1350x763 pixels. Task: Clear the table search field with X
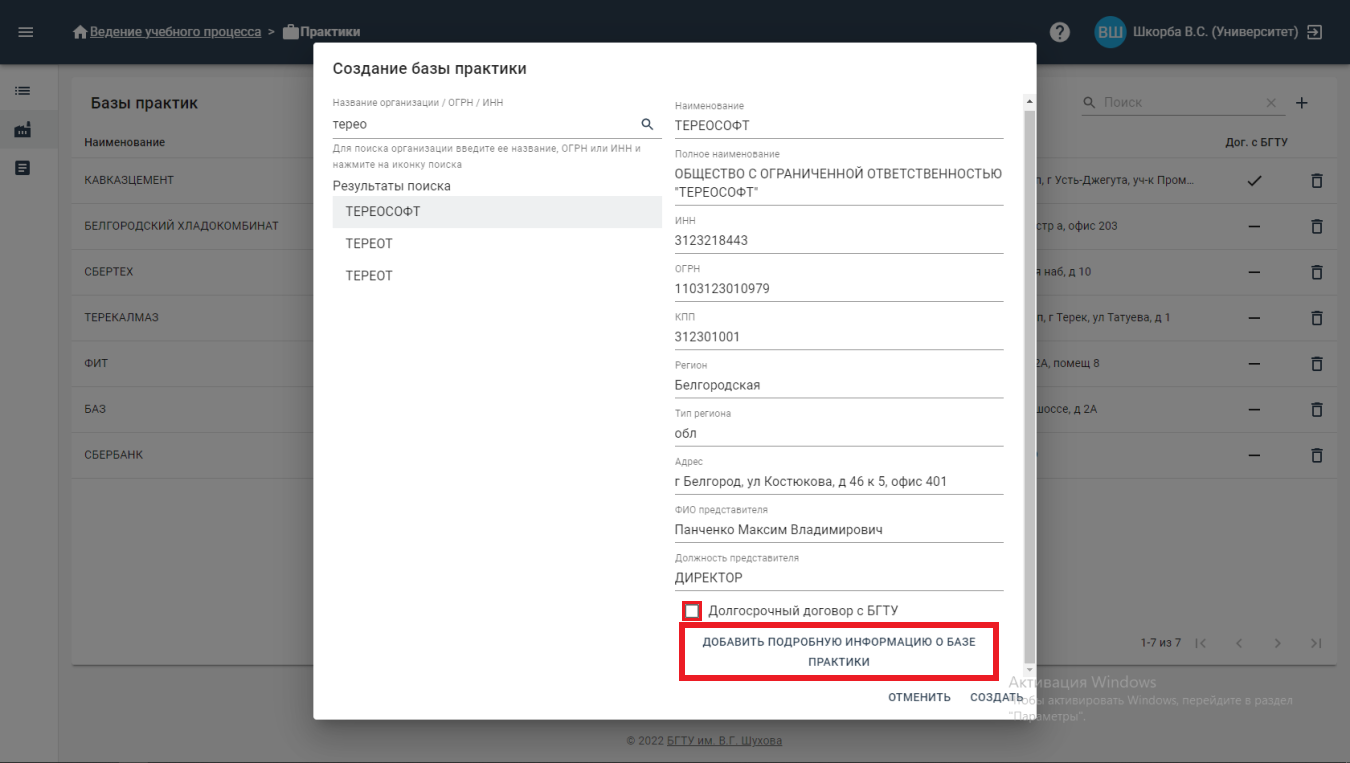pyautogui.click(x=1271, y=102)
